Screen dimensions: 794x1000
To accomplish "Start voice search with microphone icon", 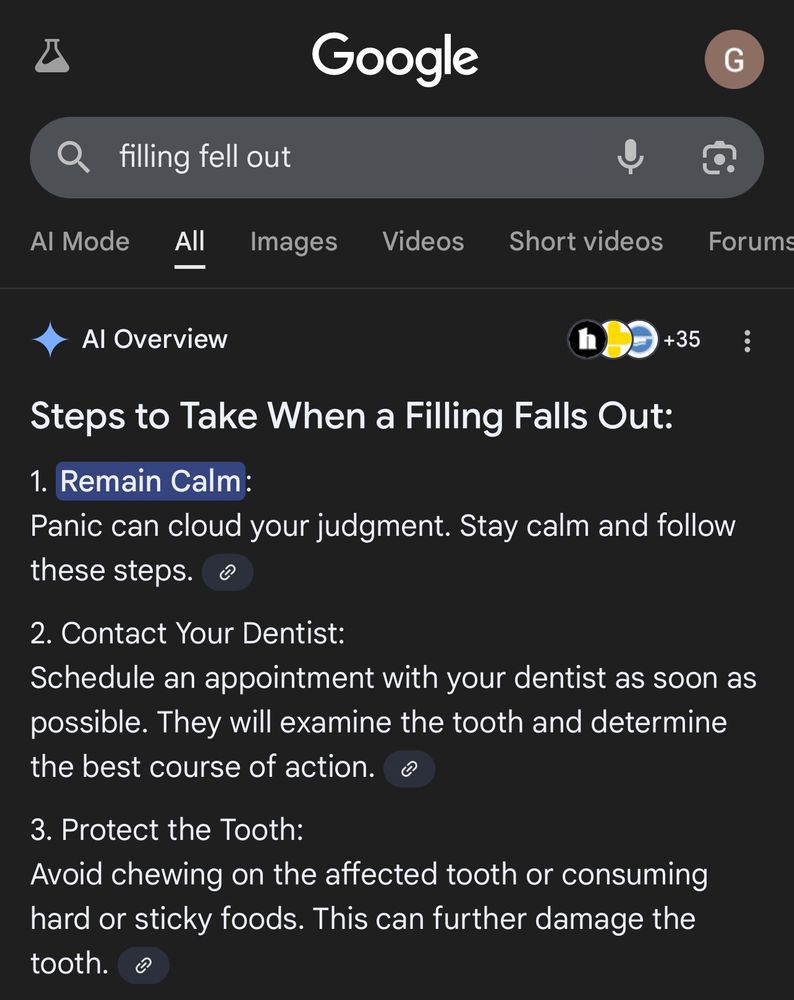I will (x=630, y=157).
